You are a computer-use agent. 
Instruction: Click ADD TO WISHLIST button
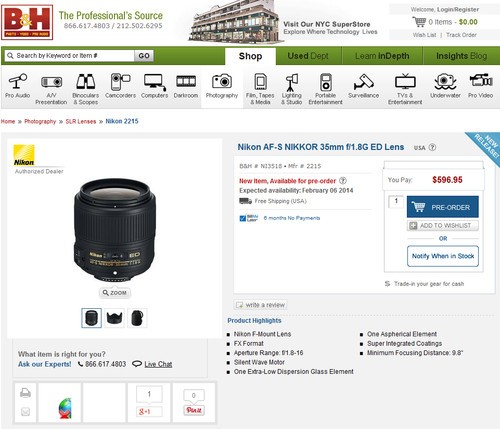pos(443,226)
